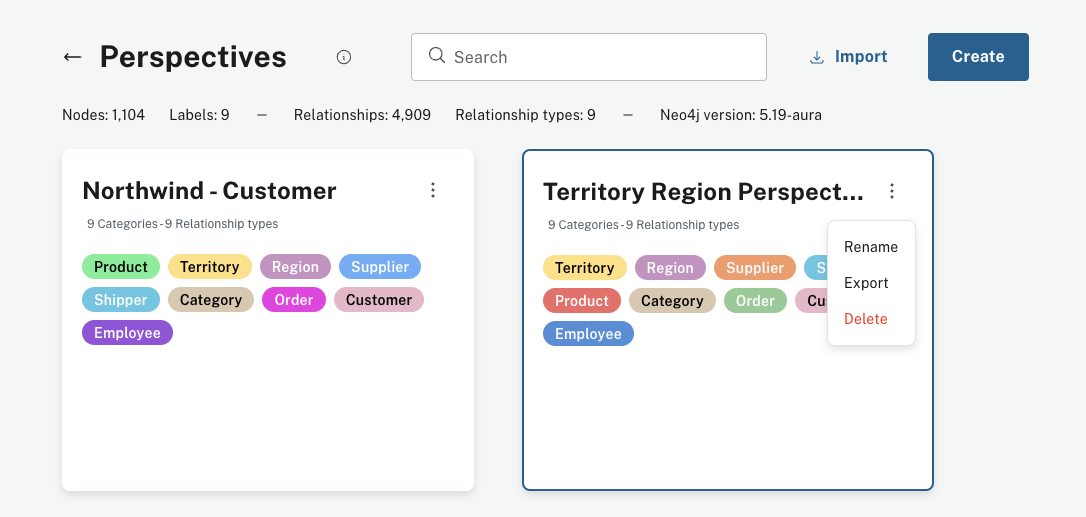Click the Import link
This screenshot has height=517, width=1086.
(860, 57)
